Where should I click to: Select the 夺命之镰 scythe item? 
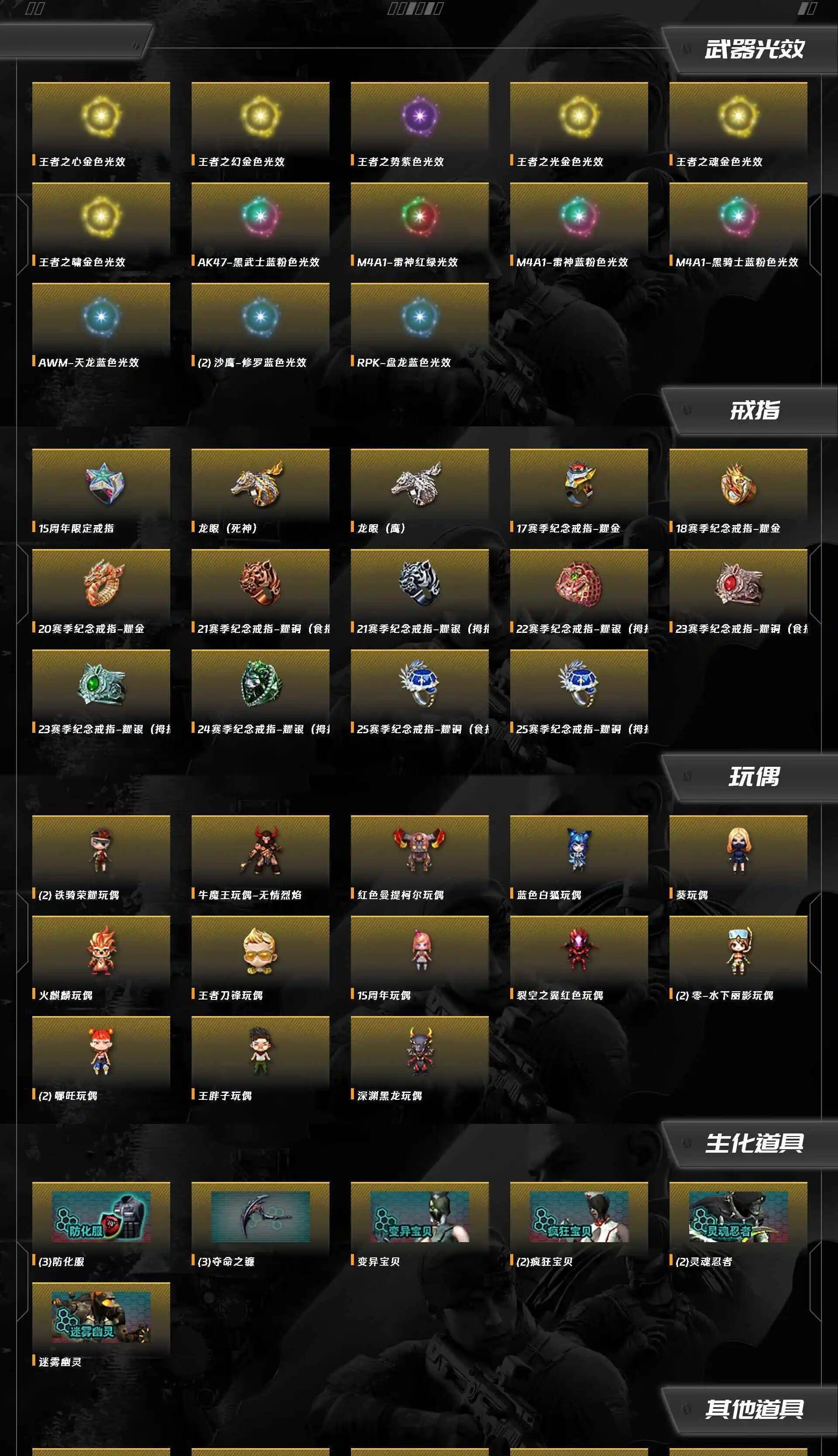[260, 1216]
